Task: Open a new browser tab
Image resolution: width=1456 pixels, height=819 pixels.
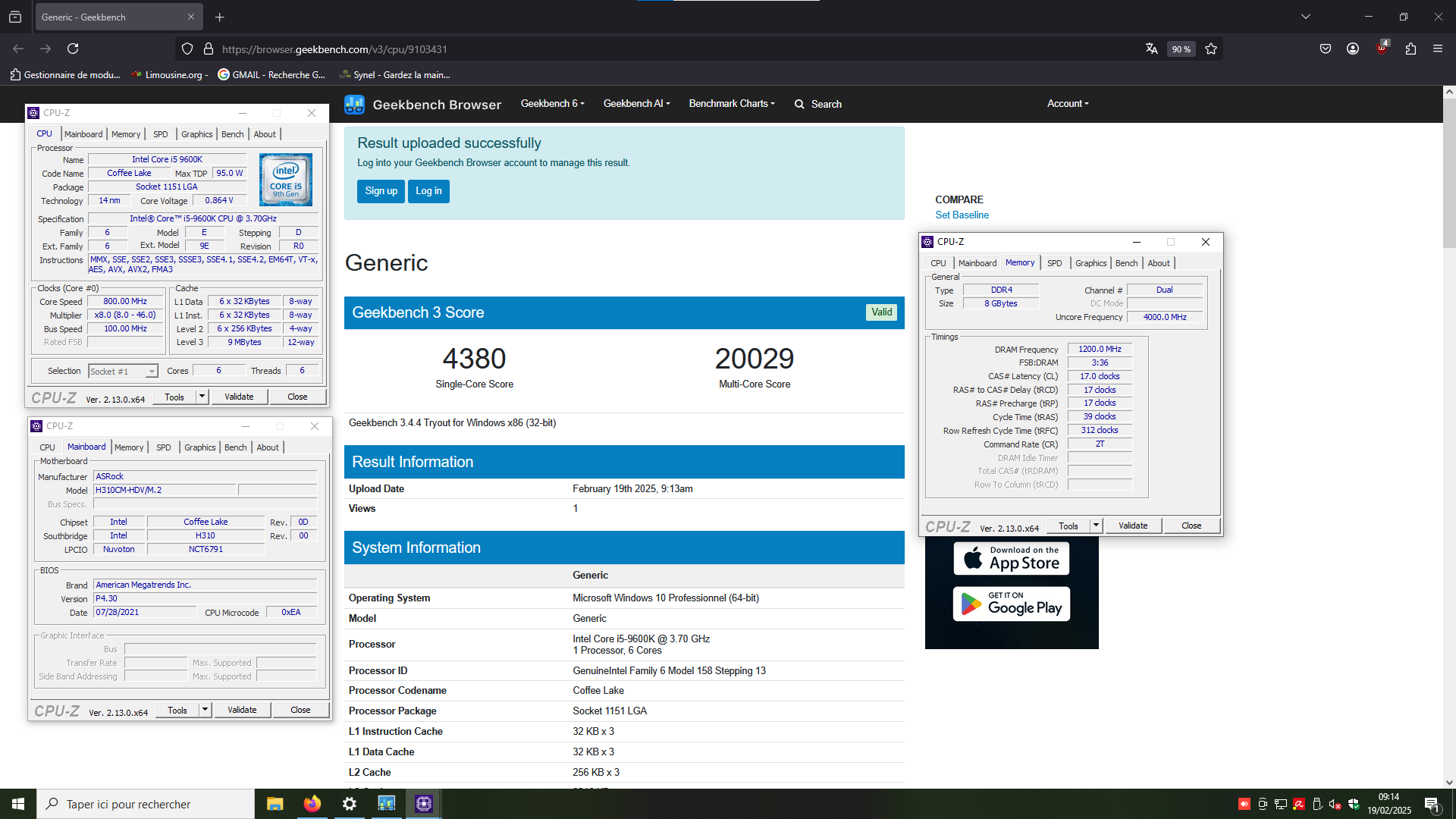Action: click(220, 17)
